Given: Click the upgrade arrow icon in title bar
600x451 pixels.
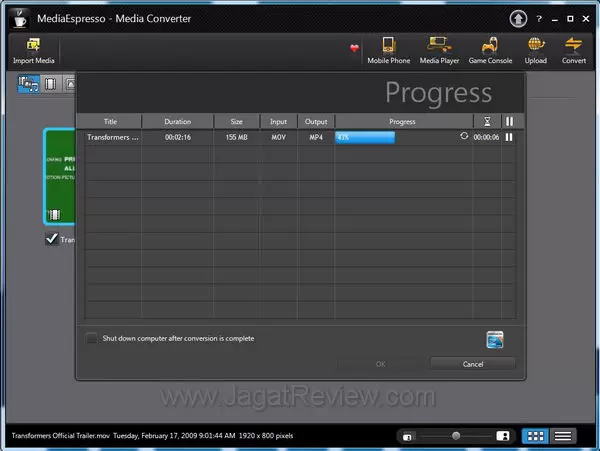Looking at the screenshot, I should pos(518,18).
